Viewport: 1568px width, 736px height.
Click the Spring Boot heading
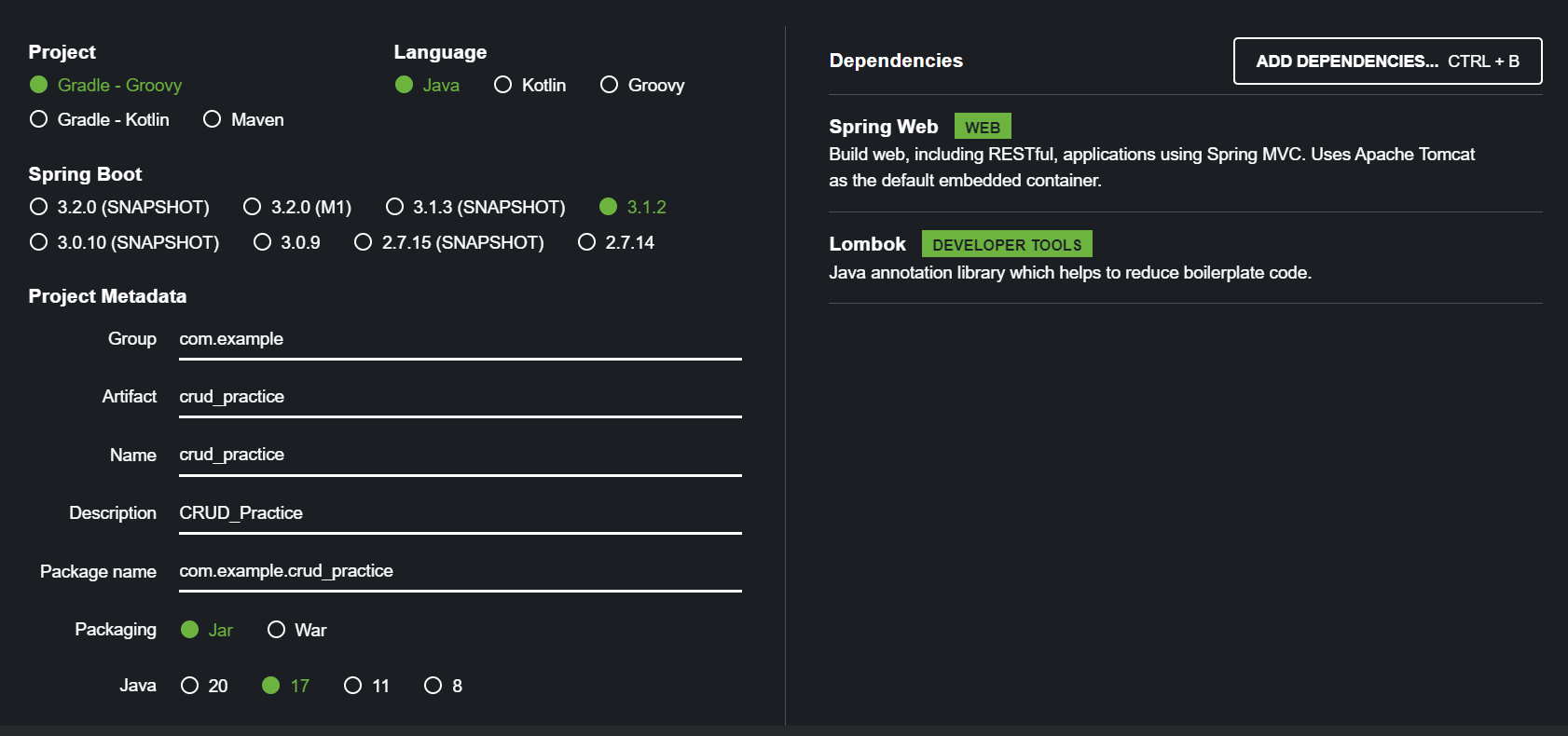(x=85, y=174)
